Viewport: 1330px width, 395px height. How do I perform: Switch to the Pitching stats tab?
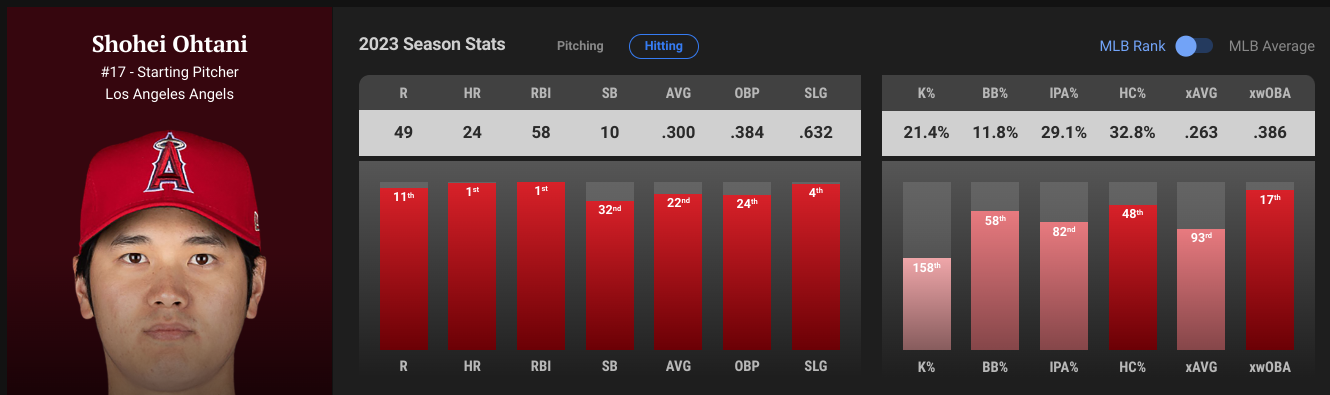tap(581, 46)
